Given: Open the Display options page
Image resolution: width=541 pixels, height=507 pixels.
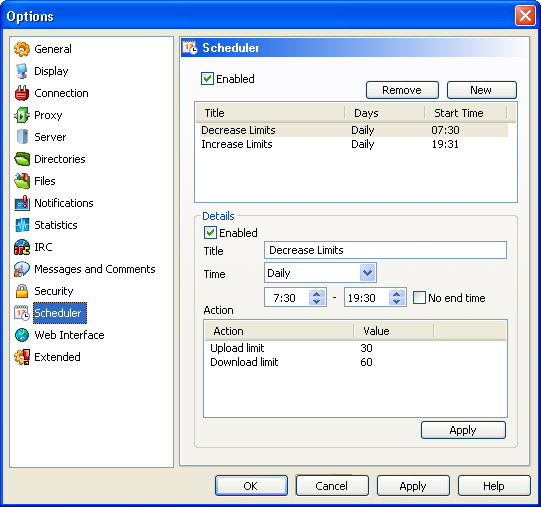Looking at the screenshot, I should click(51, 71).
